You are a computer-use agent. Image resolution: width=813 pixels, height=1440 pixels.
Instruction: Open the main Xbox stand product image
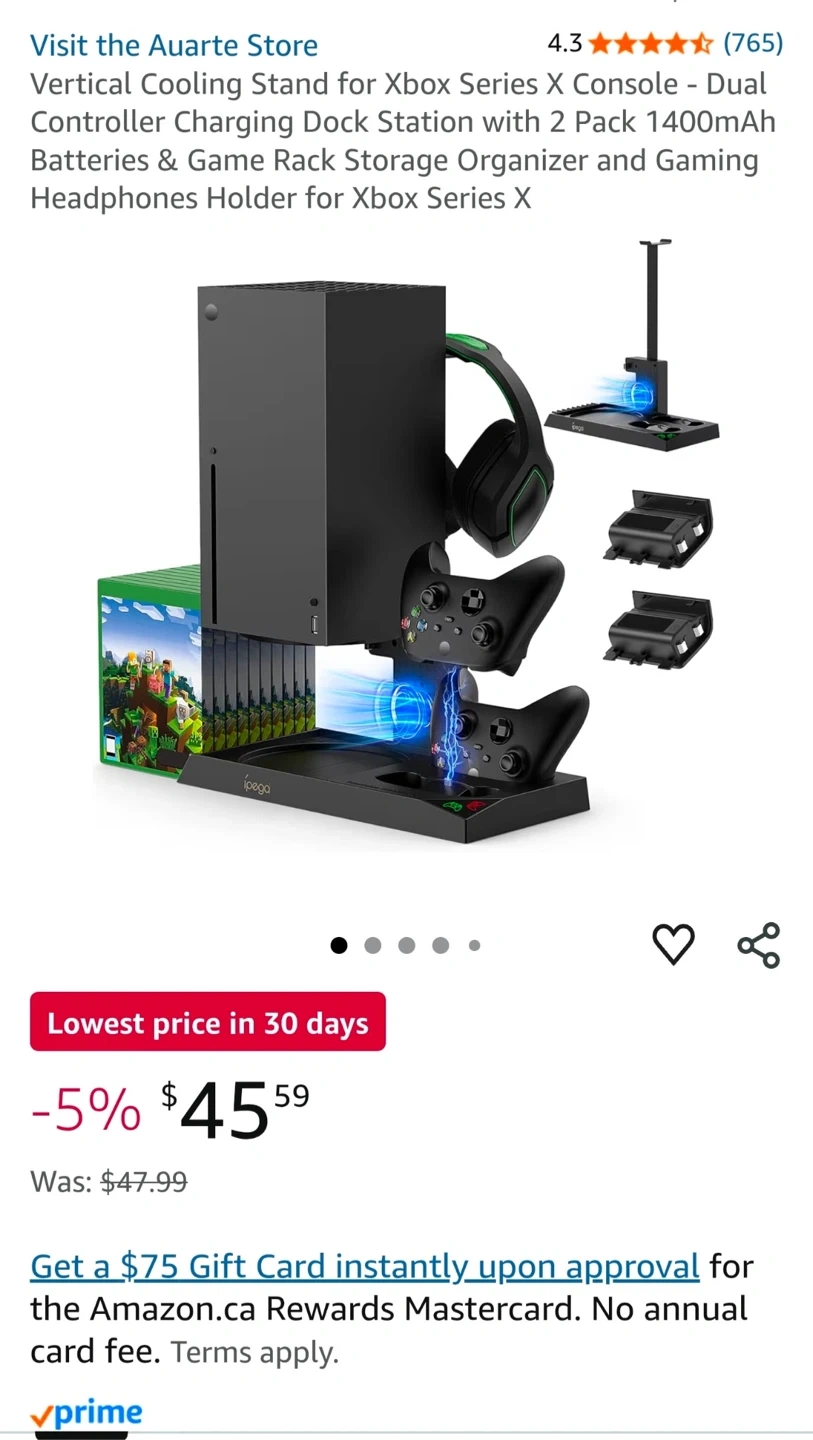(x=406, y=546)
